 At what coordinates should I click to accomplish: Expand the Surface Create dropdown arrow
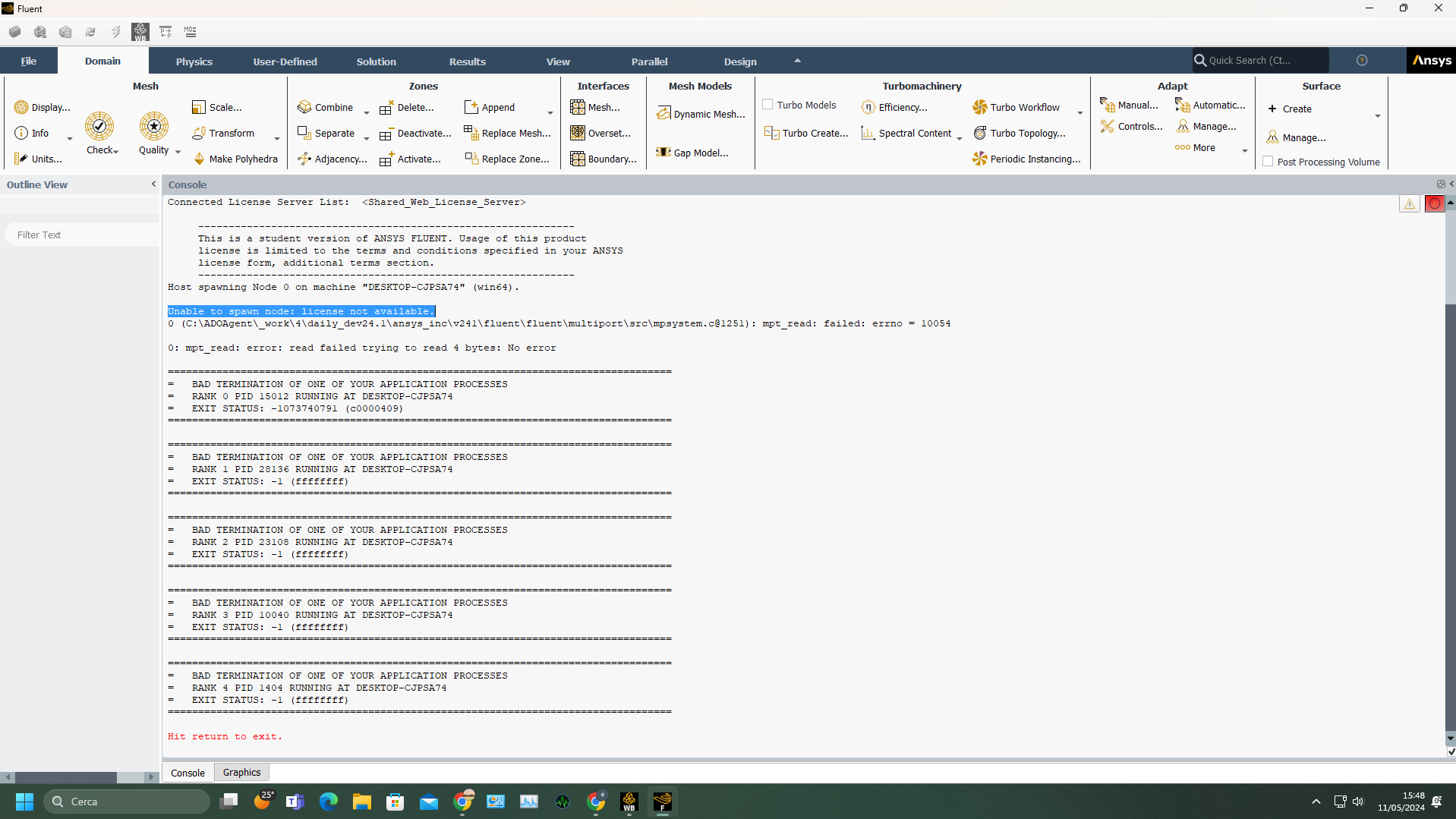click(1377, 116)
